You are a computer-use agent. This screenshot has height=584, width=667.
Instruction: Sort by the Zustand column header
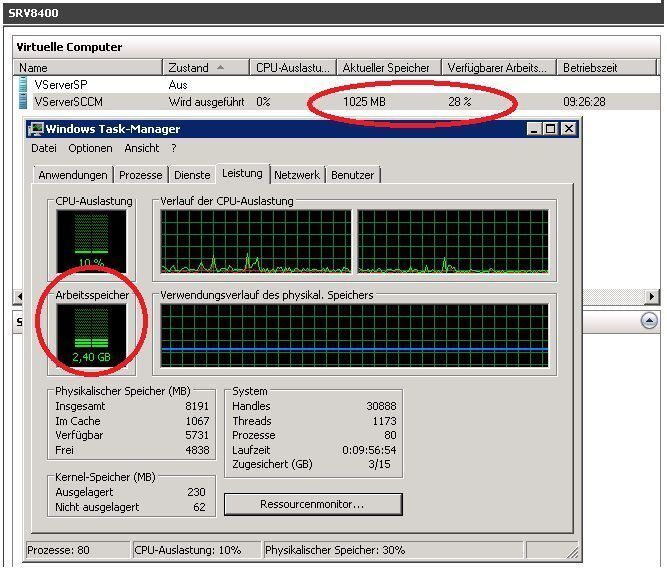206,67
